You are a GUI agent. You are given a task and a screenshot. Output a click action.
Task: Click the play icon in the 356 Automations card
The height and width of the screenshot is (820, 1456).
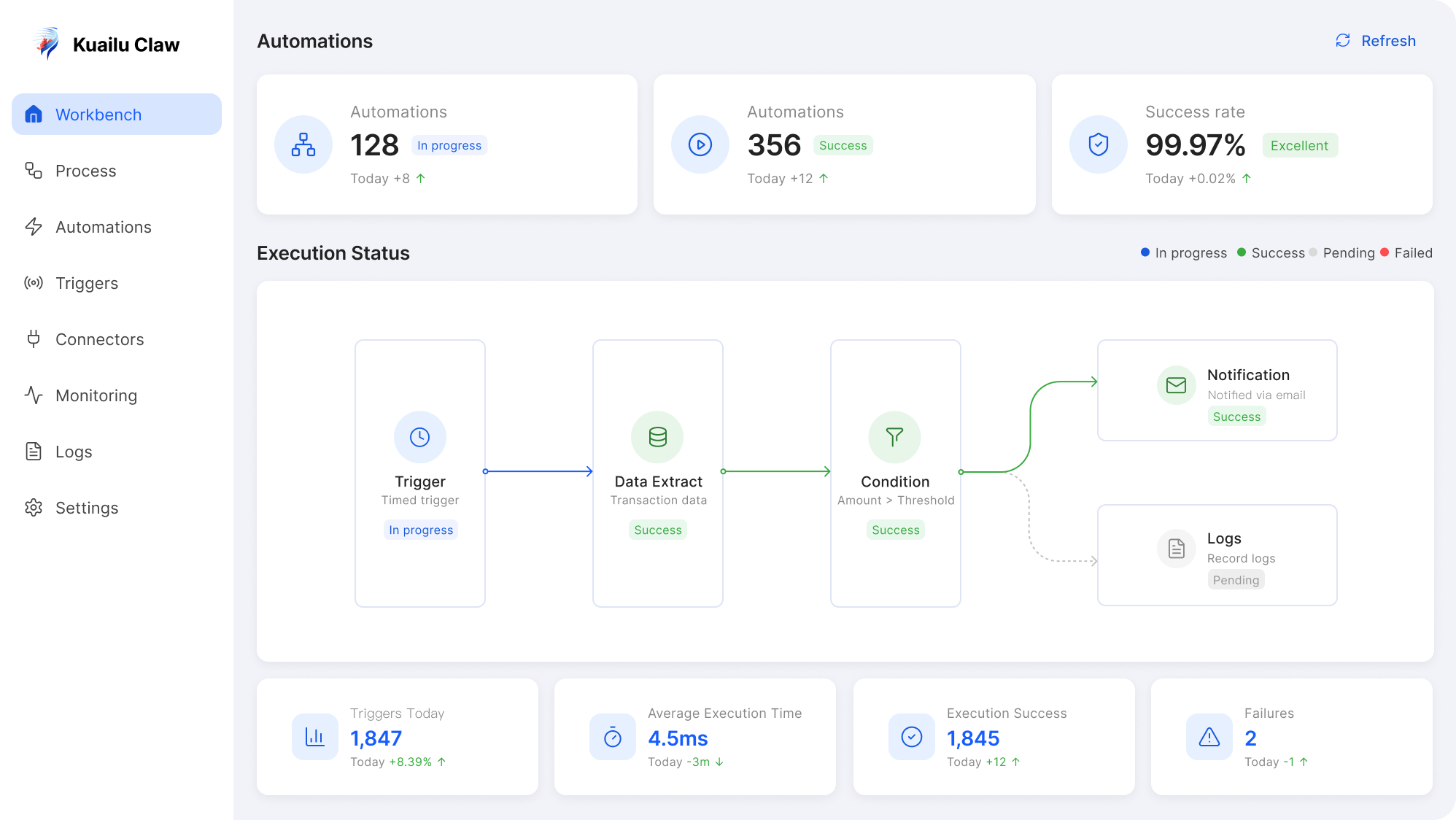coord(700,144)
